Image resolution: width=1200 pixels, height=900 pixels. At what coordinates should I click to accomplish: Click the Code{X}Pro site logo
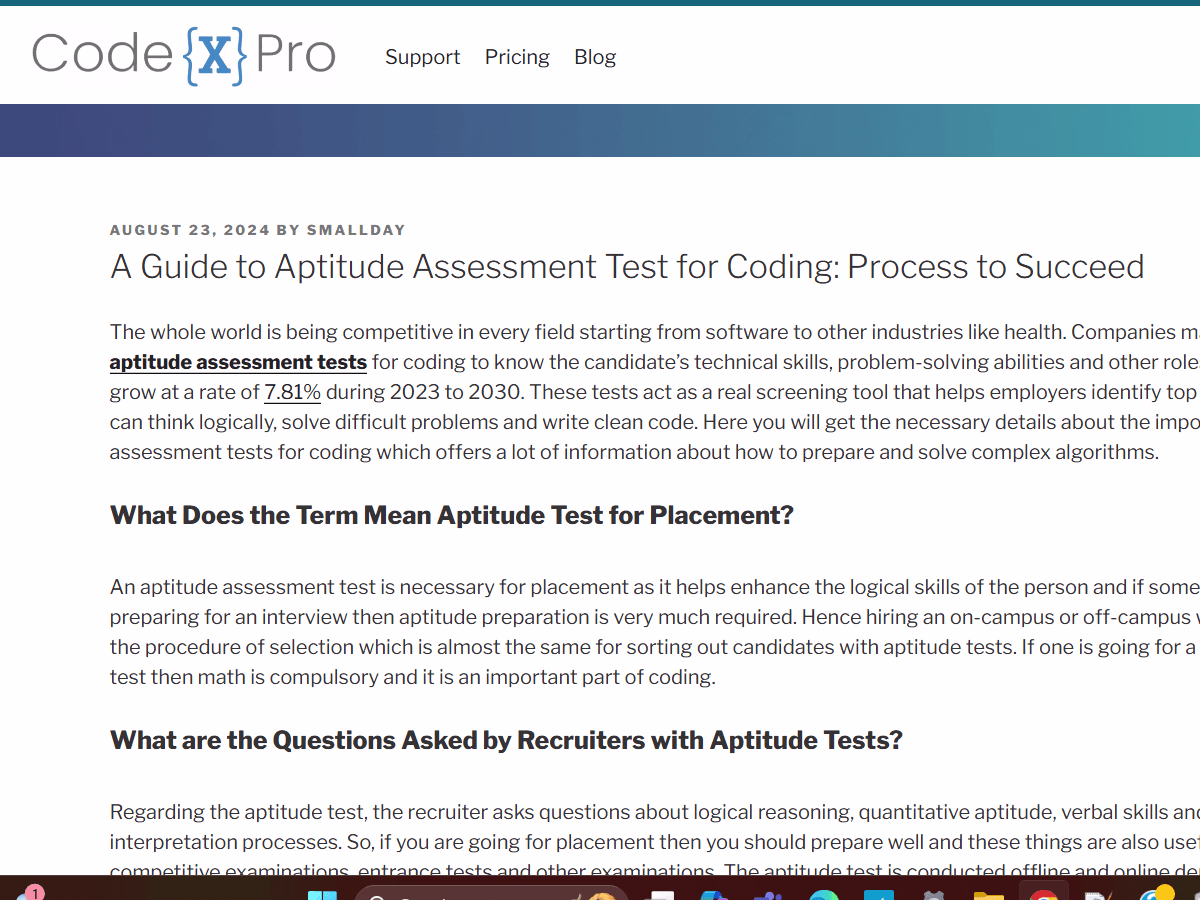[x=184, y=56]
